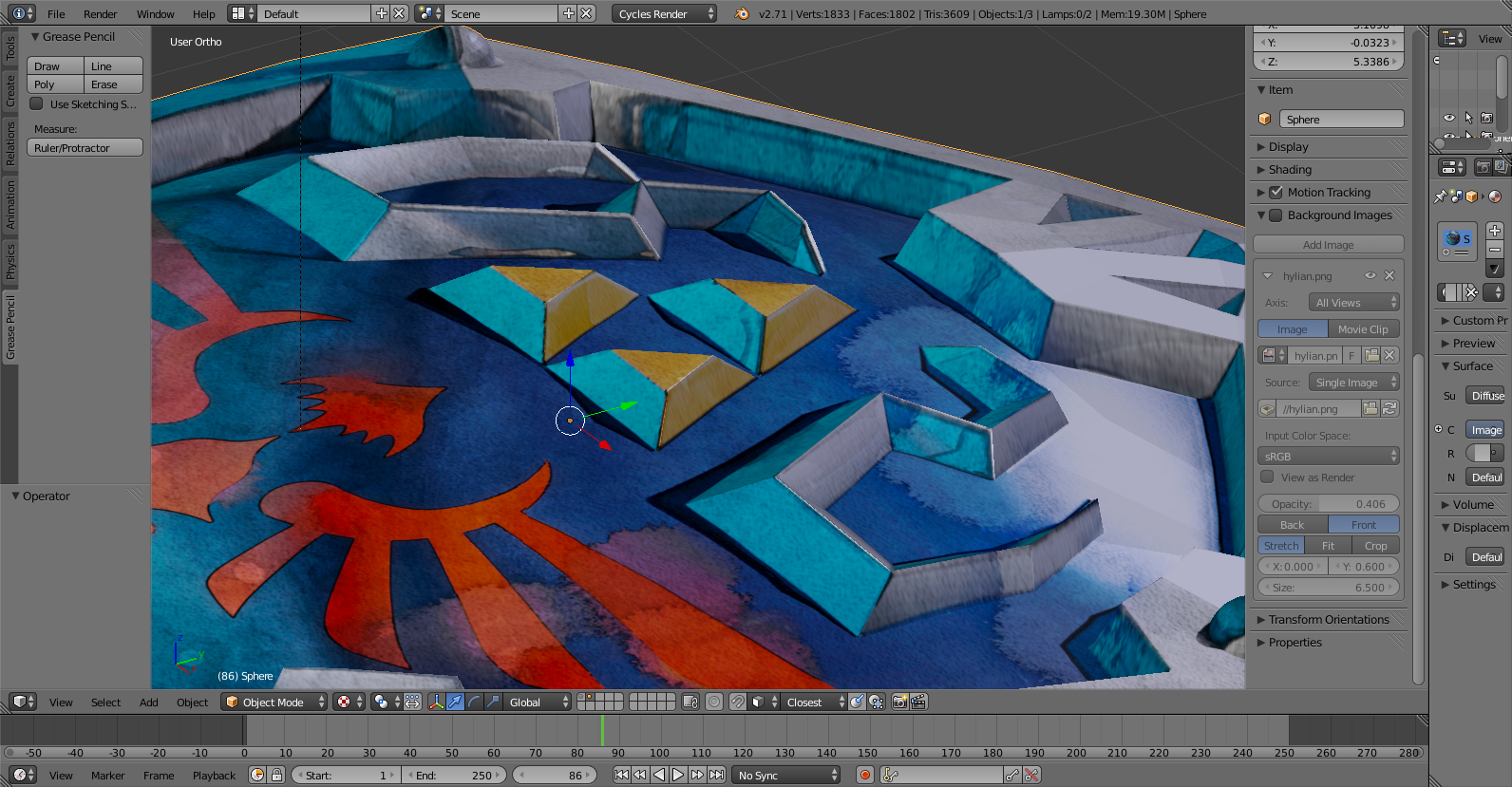Select the Erase grease pencil button
The height and width of the screenshot is (787, 1512).
(x=114, y=84)
